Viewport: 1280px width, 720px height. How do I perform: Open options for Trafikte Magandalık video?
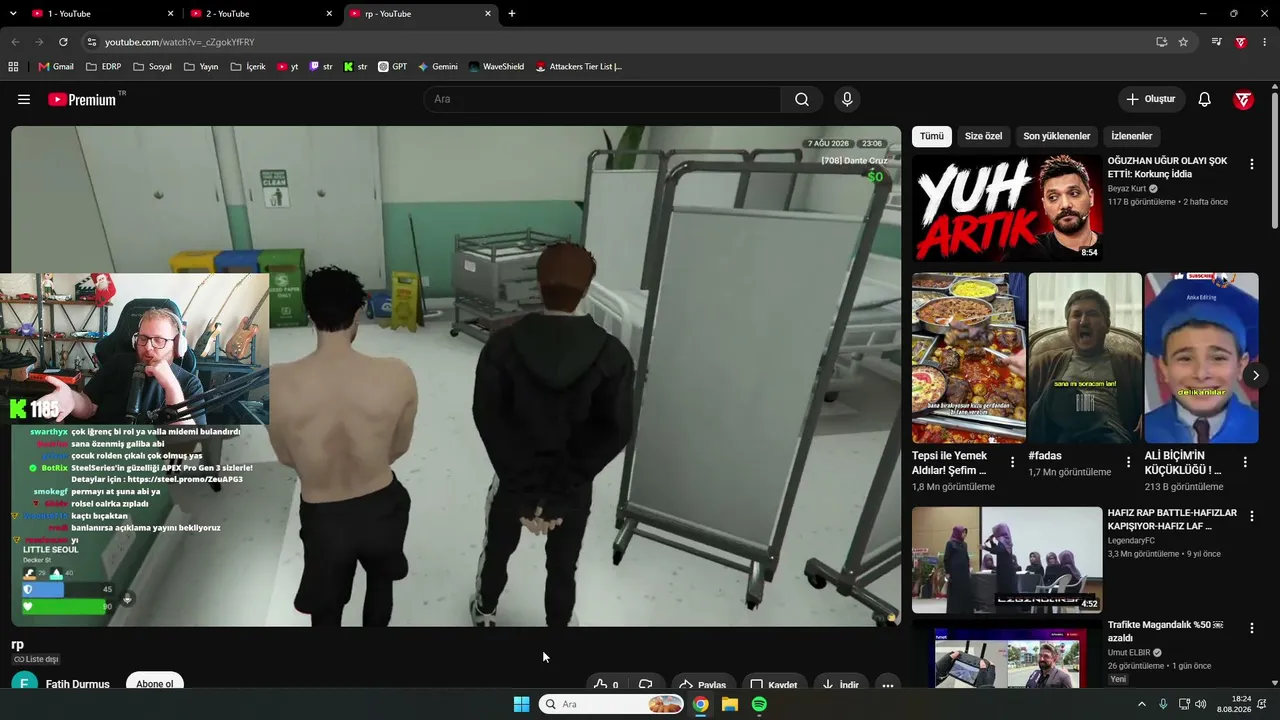coord(1251,628)
